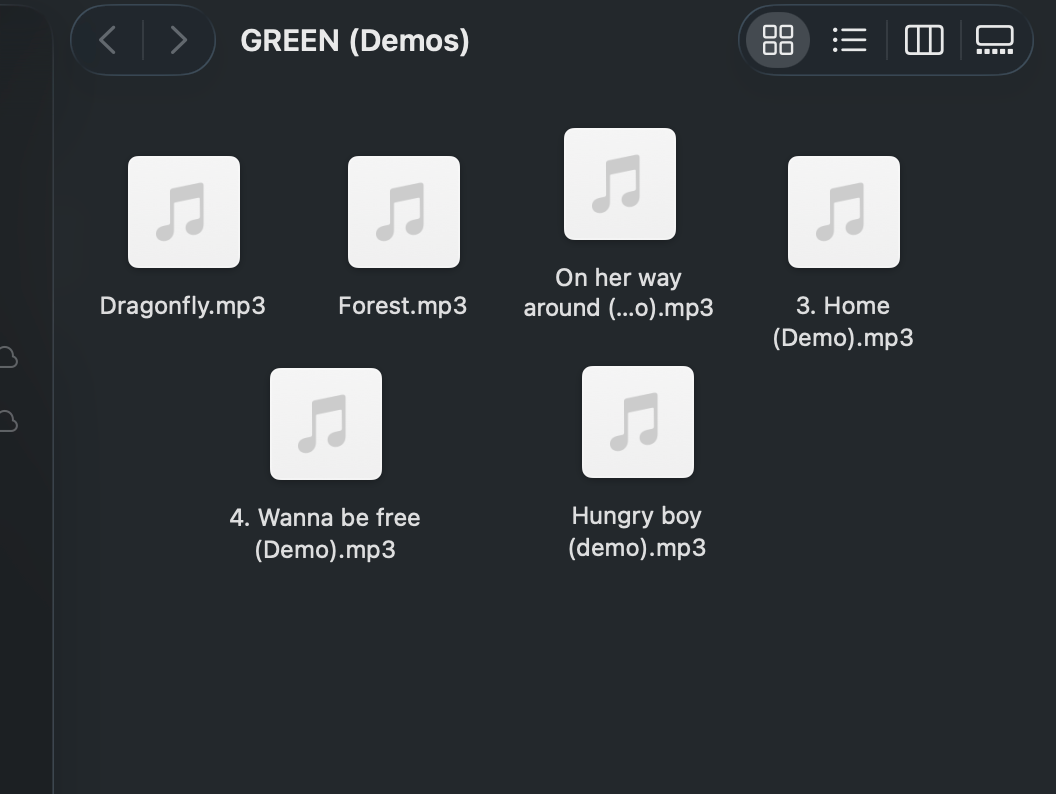Image resolution: width=1056 pixels, height=794 pixels.
Task: Go back to the previous folder
Action: click(107, 40)
